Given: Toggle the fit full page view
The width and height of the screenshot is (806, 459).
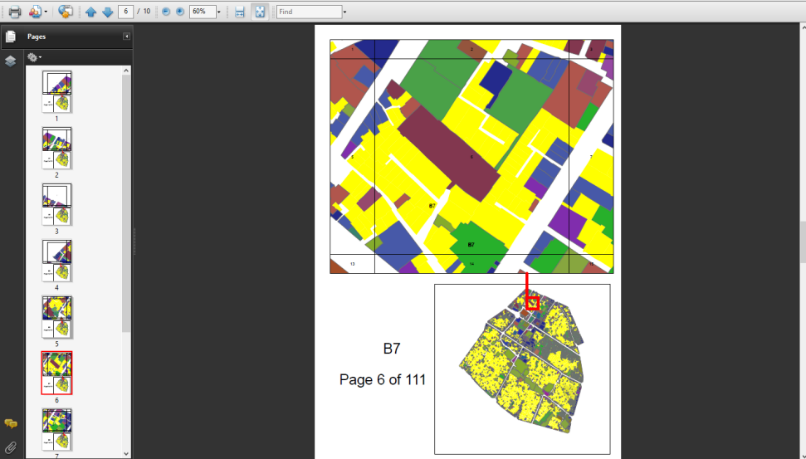Looking at the screenshot, I should (x=260, y=12).
